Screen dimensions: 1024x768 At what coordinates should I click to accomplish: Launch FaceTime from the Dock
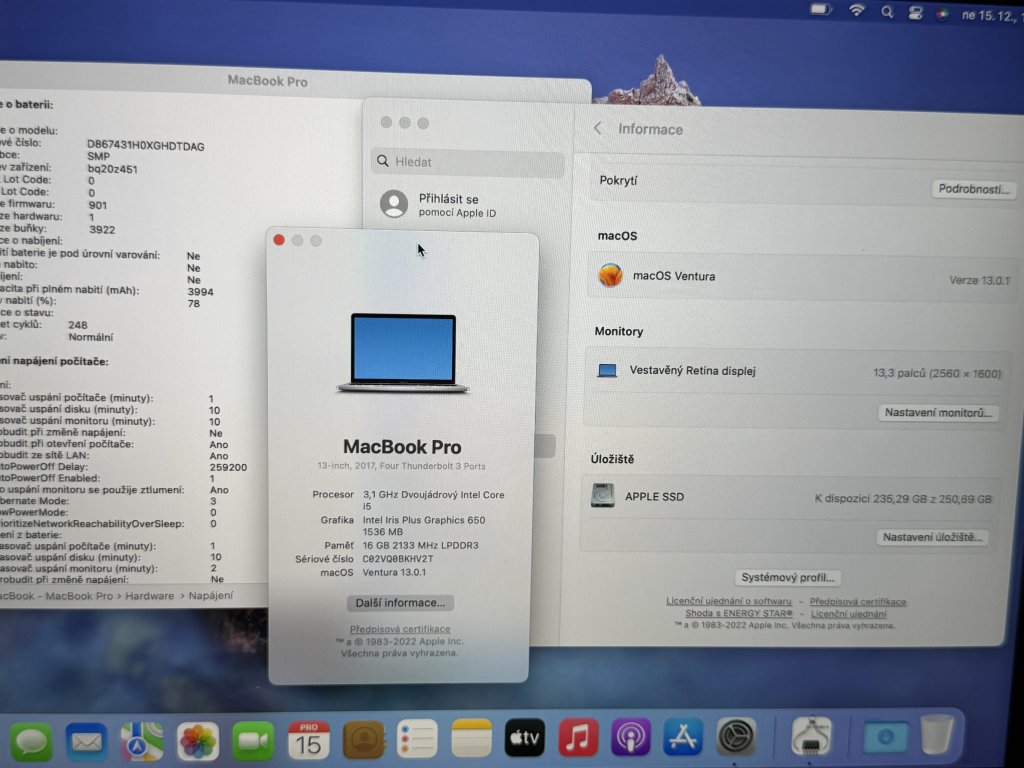[x=253, y=741]
